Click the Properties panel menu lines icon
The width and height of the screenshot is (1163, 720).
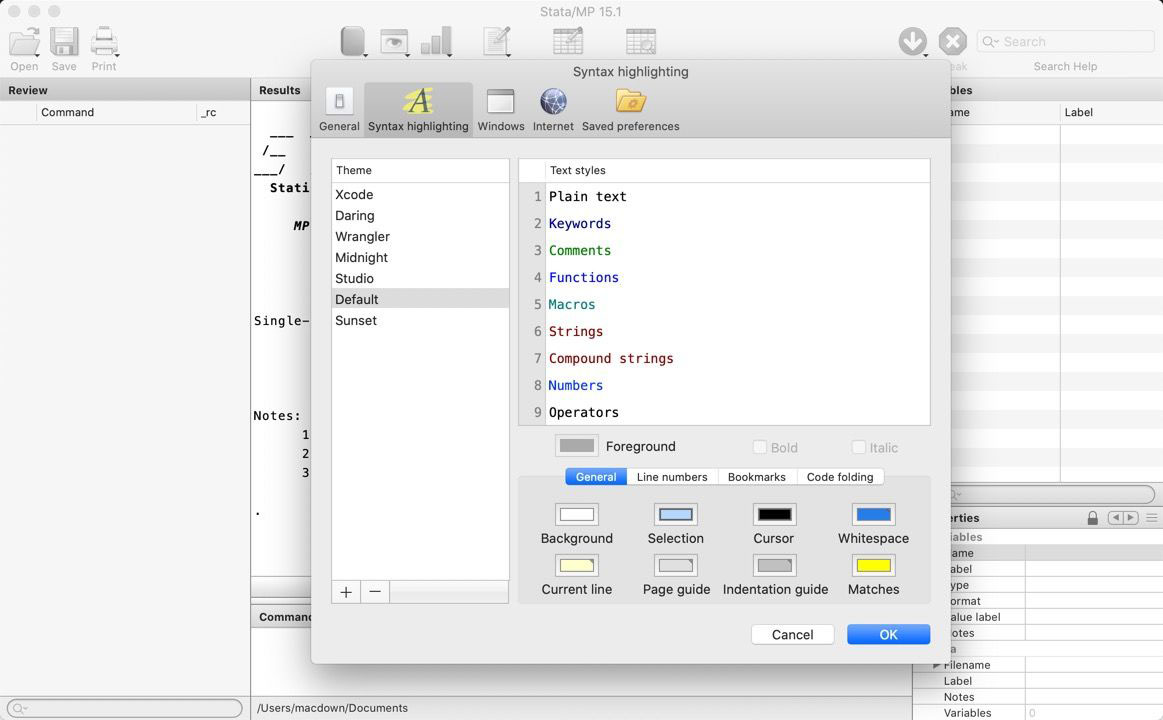[x=1152, y=518]
